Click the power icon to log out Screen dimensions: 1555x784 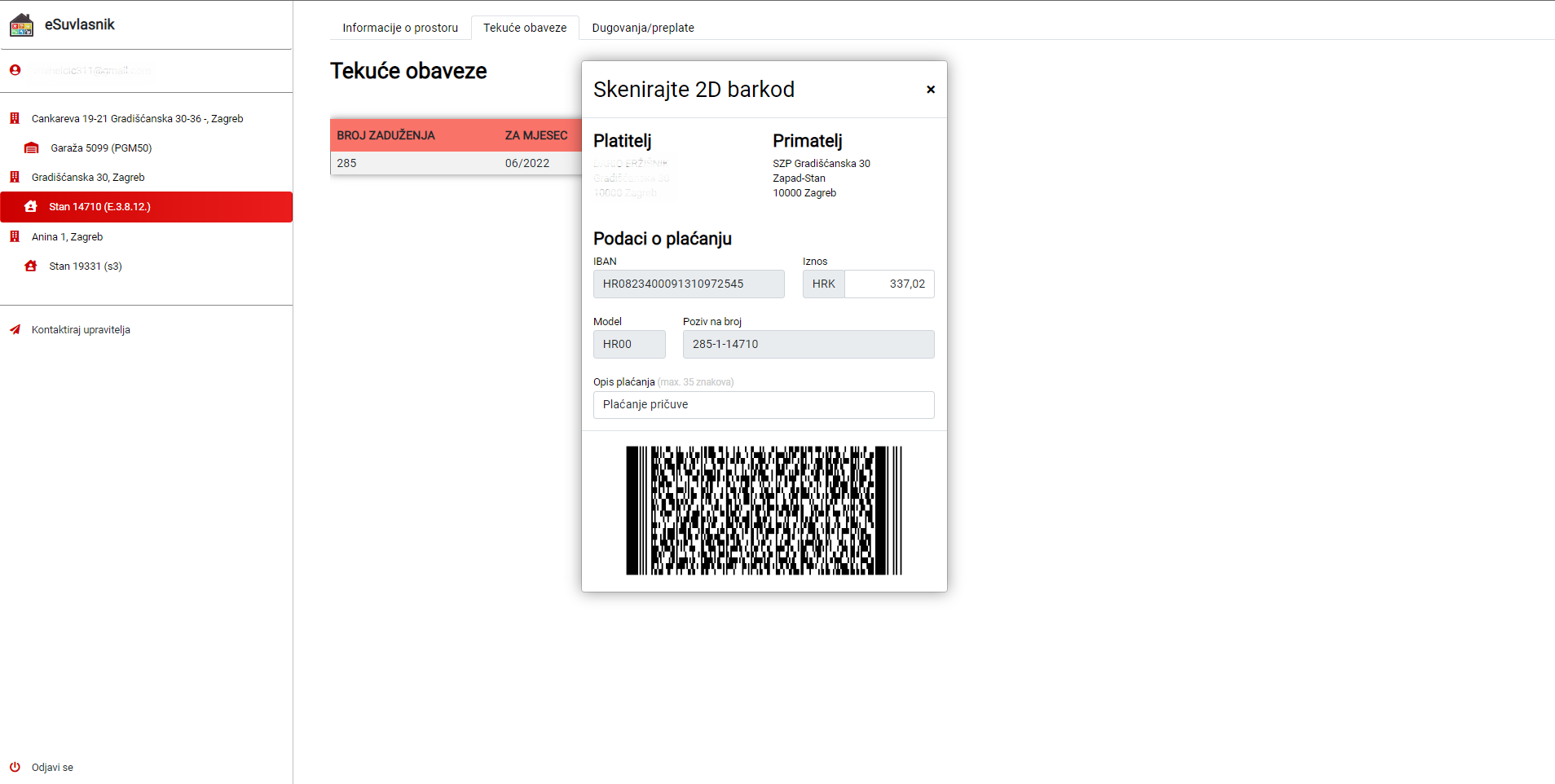(x=15, y=767)
